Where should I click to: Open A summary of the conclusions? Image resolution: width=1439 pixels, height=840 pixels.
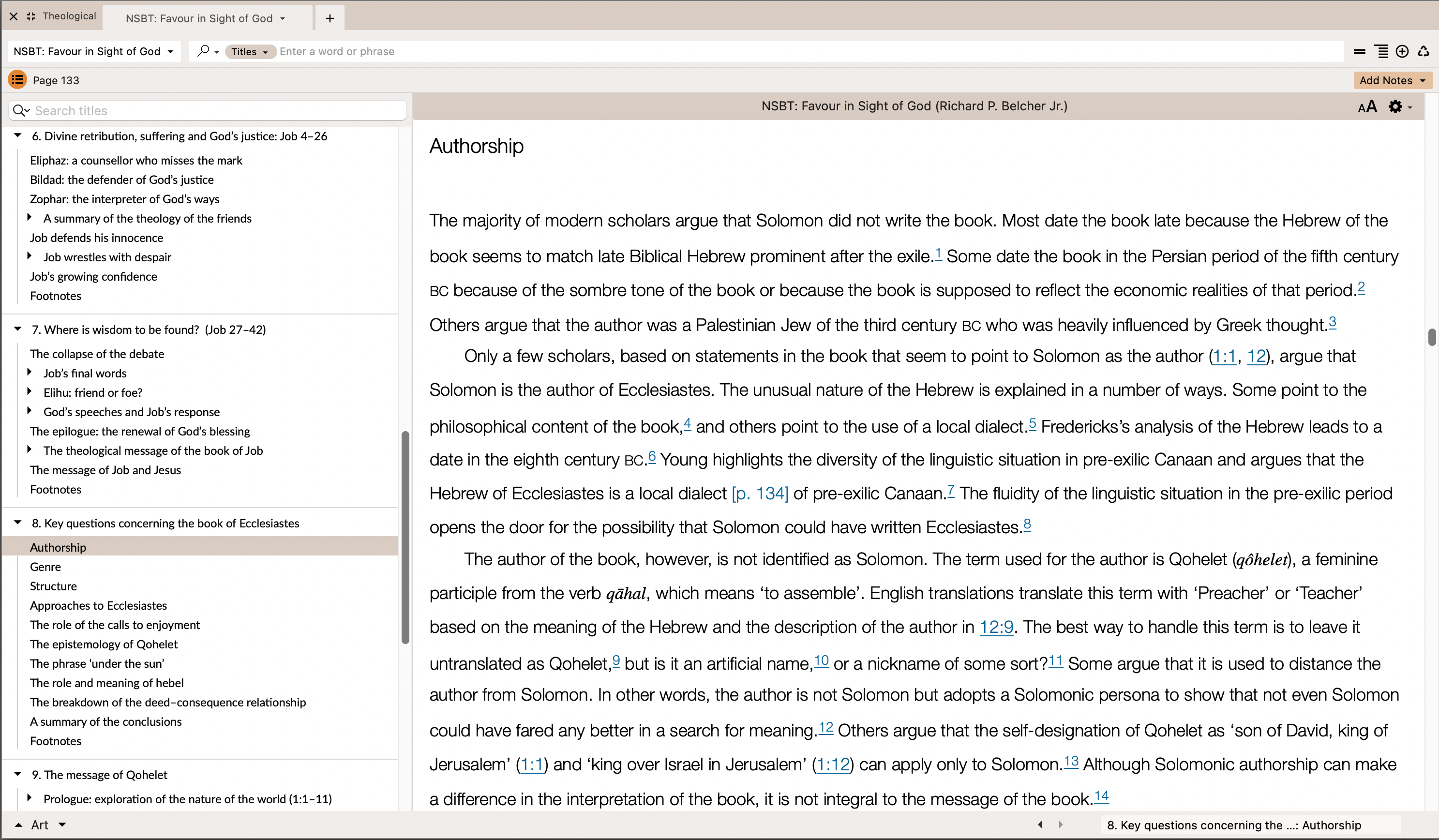click(105, 722)
